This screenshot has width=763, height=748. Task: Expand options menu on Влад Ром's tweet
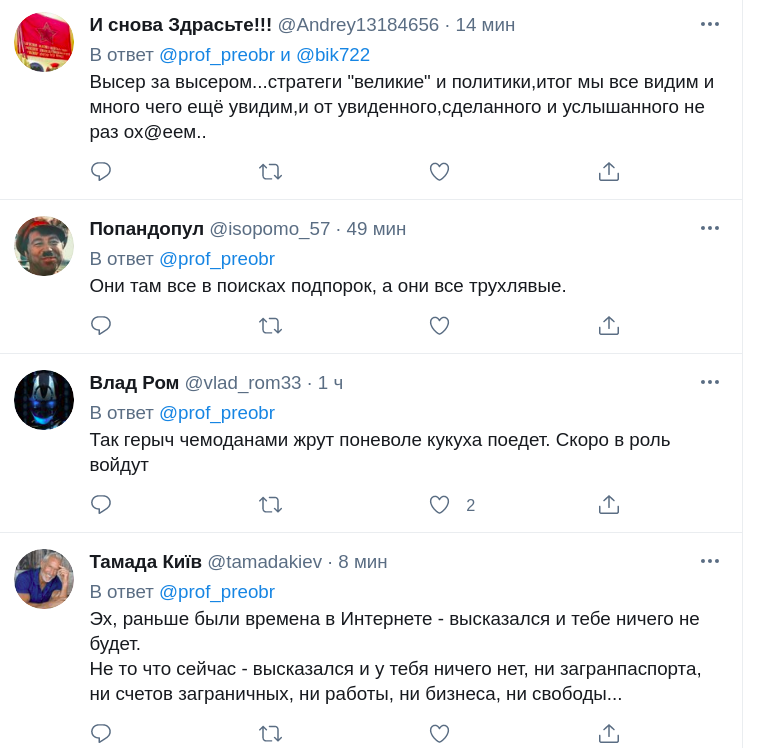710,382
